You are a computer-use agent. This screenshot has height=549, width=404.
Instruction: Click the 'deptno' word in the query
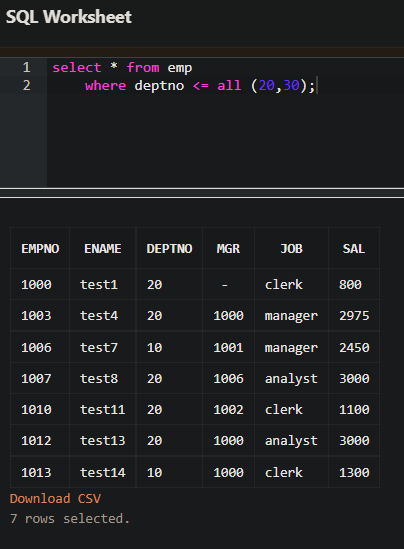pyautogui.click(x=159, y=86)
